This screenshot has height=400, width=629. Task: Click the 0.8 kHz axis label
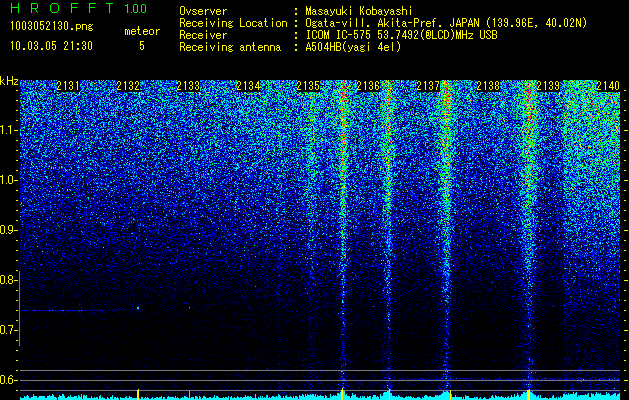(x=8, y=280)
